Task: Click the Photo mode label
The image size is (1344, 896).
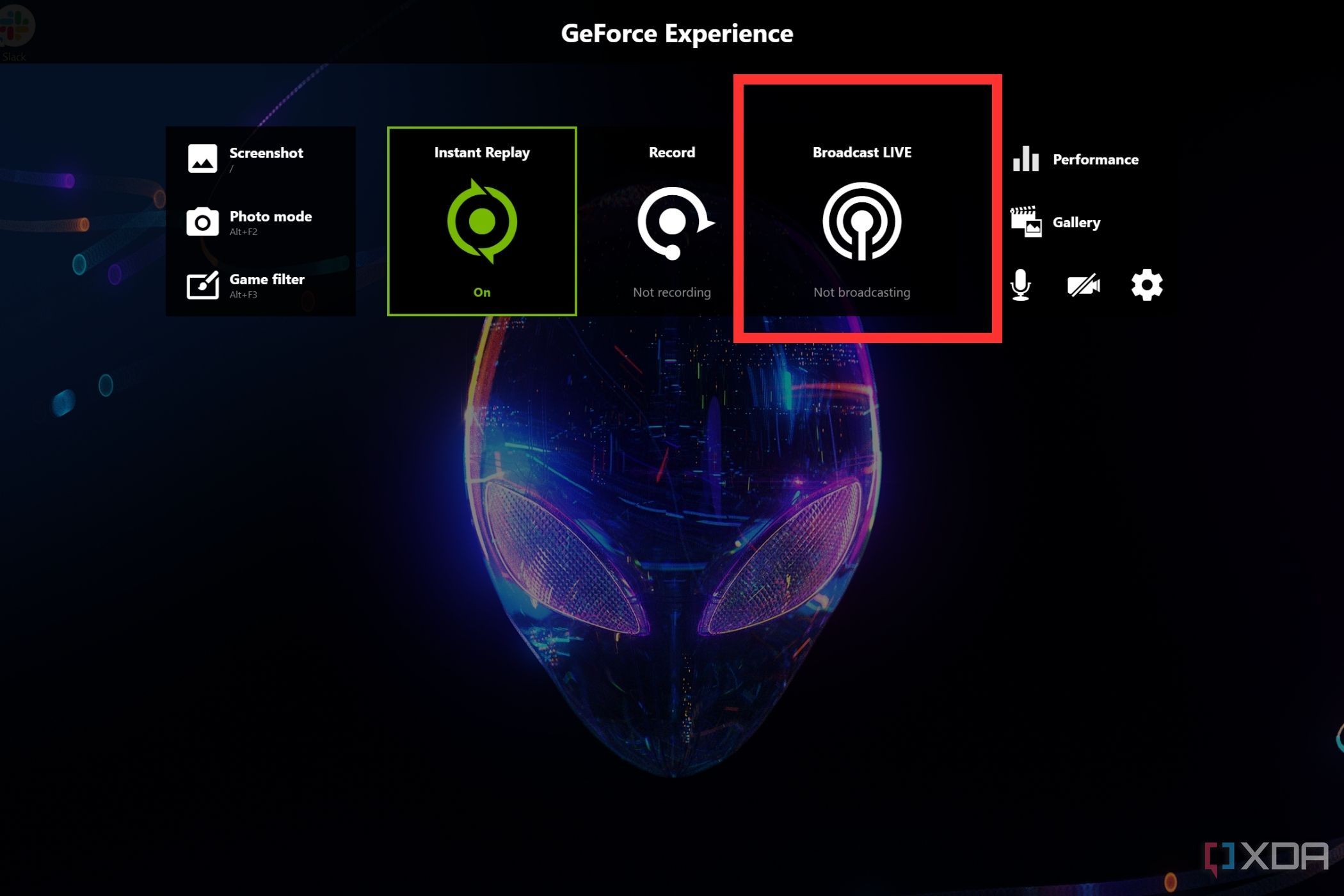Action: [271, 216]
